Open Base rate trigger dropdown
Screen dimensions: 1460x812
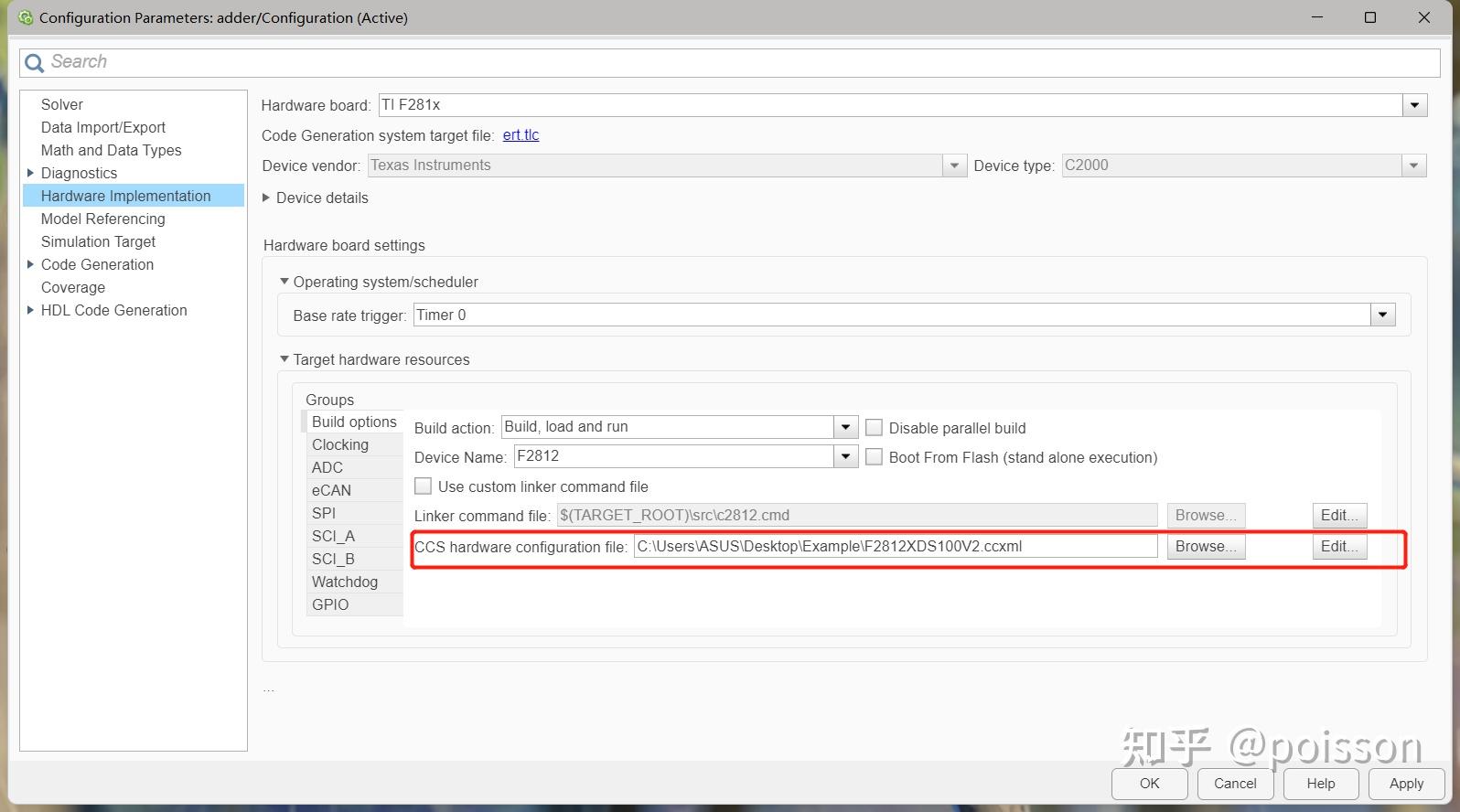(1383, 315)
